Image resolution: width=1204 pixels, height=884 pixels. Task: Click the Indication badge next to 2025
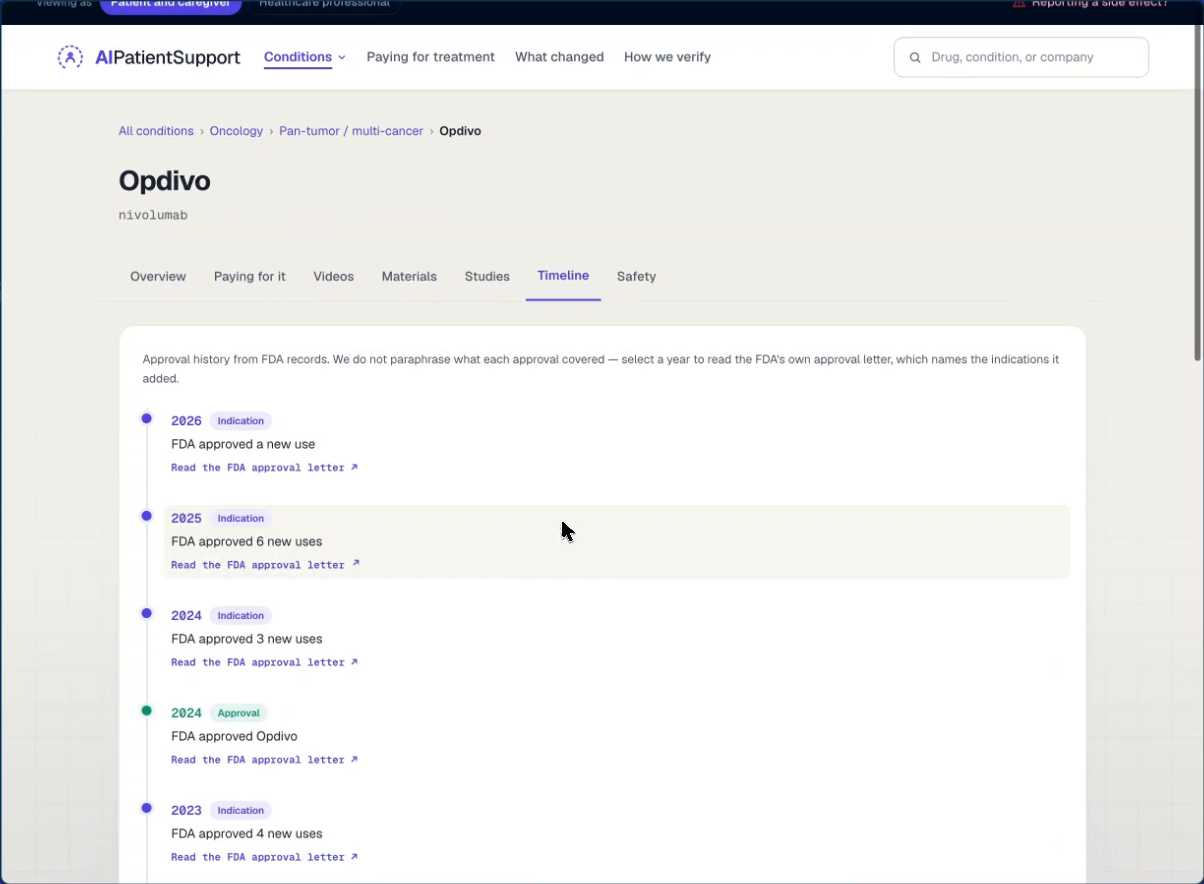(241, 518)
